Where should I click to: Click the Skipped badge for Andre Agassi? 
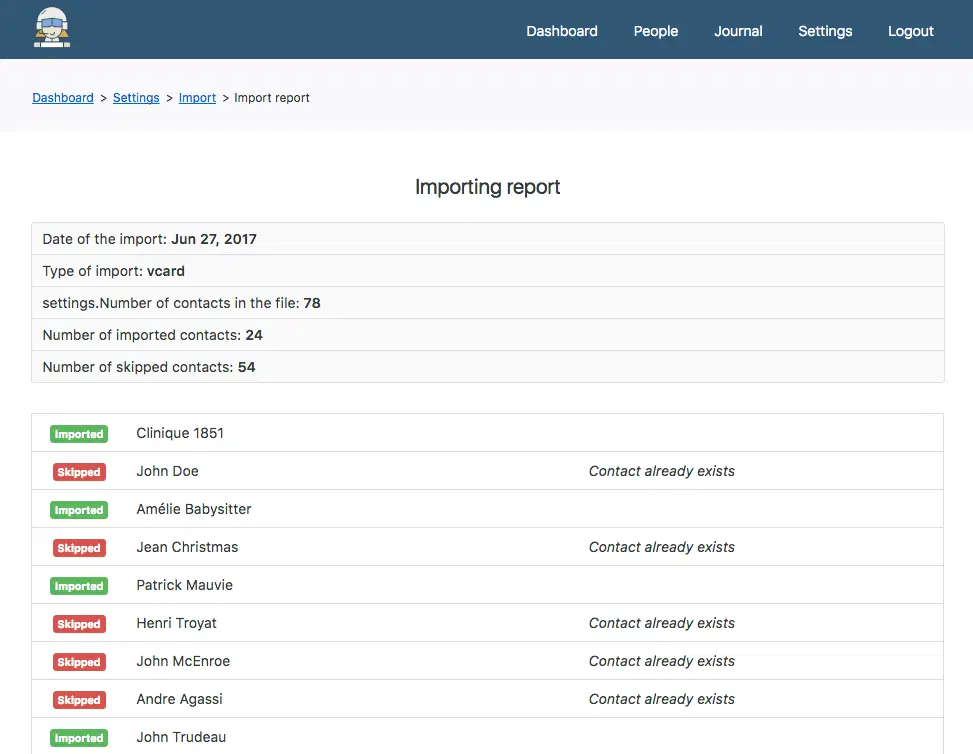[79, 700]
